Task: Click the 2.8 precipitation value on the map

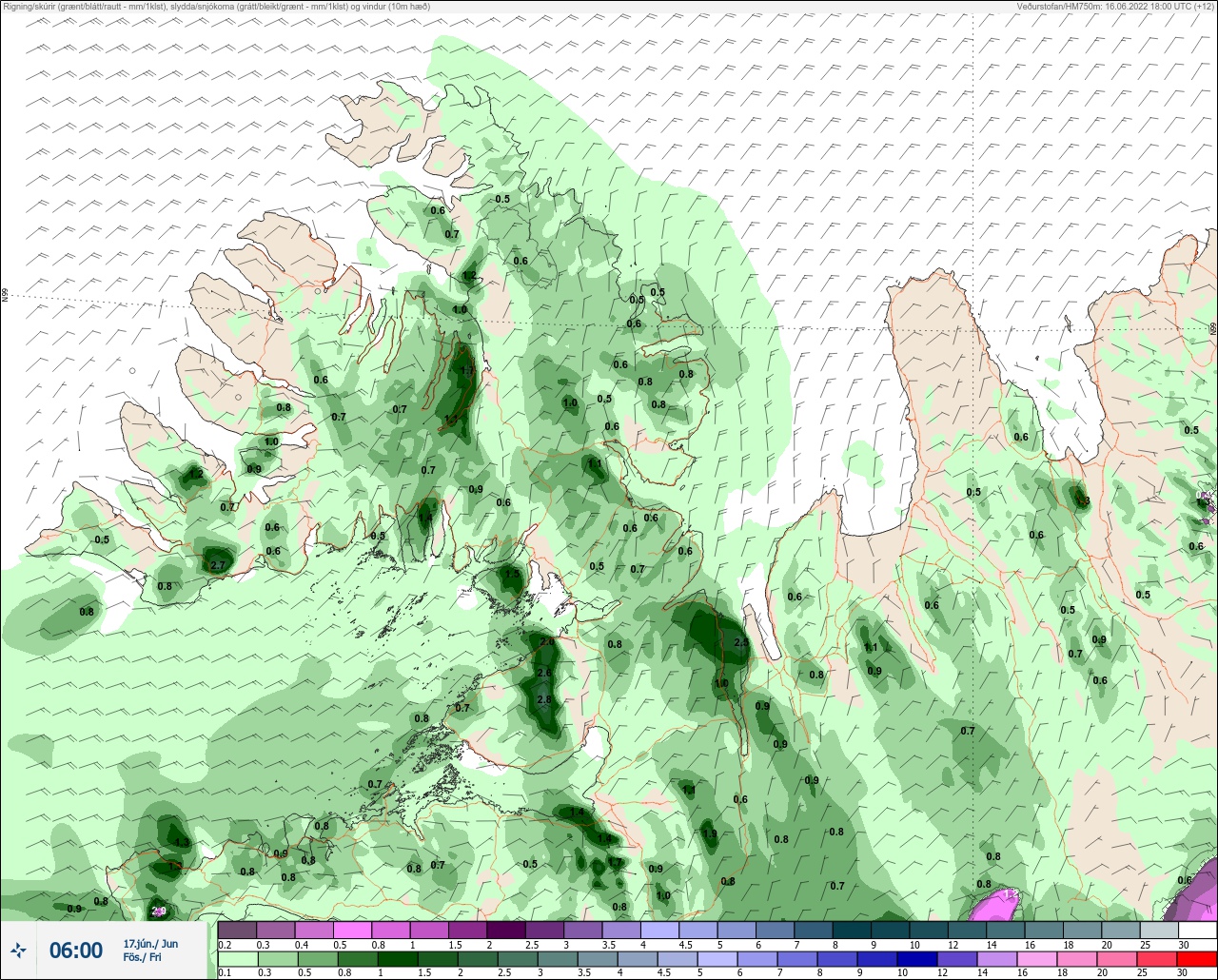Action: click(x=544, y=699)
